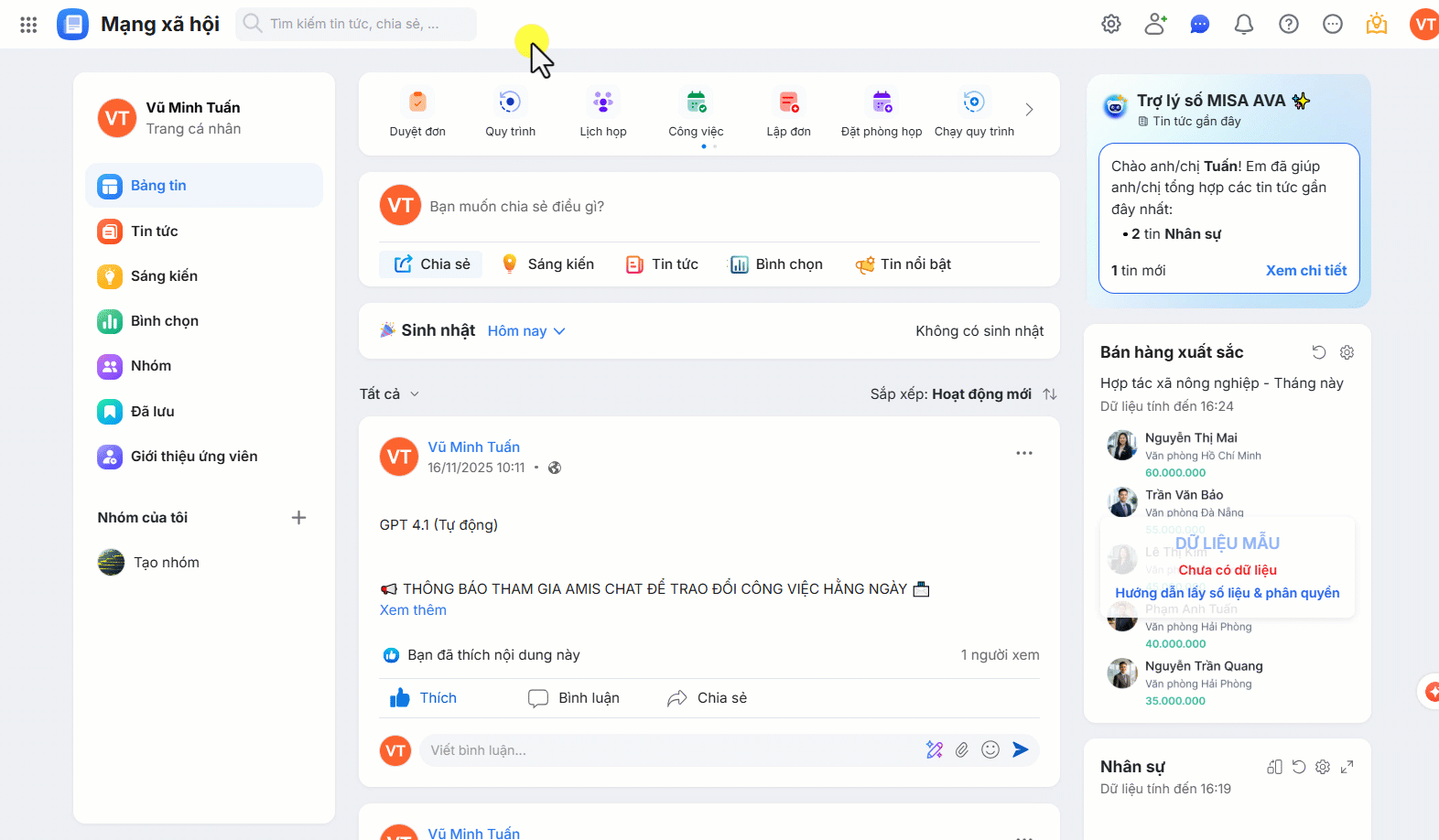The image size is (1439, 840).
Task: Click the Chia sẻ button in the composer
Action: [431, 264]
